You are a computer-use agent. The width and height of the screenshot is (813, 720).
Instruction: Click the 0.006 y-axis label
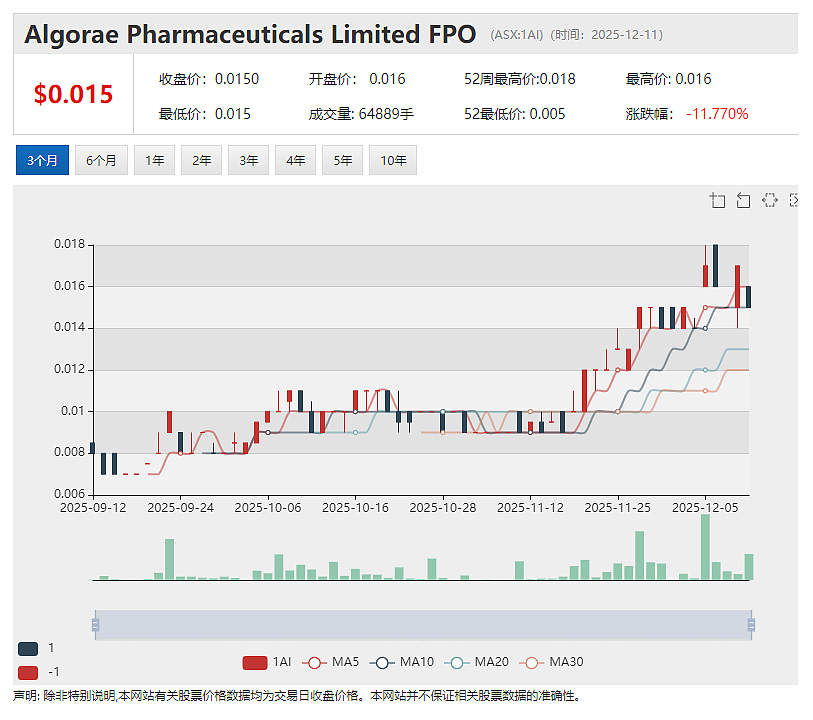coord(69,494)
